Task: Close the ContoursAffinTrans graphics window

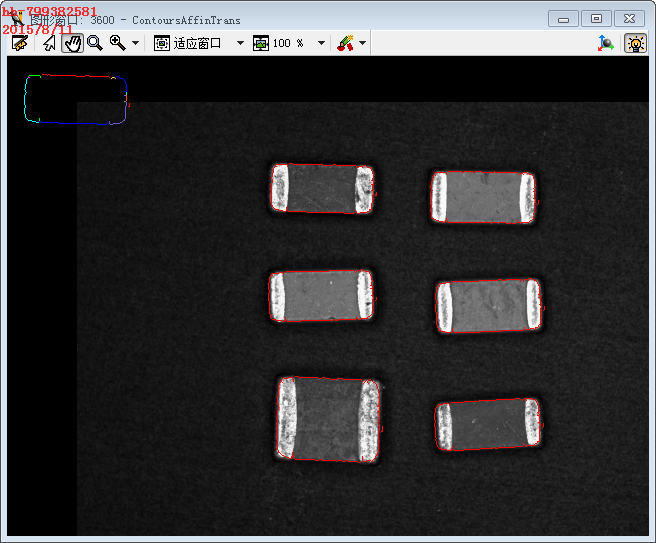Action: tap(629, 19)
